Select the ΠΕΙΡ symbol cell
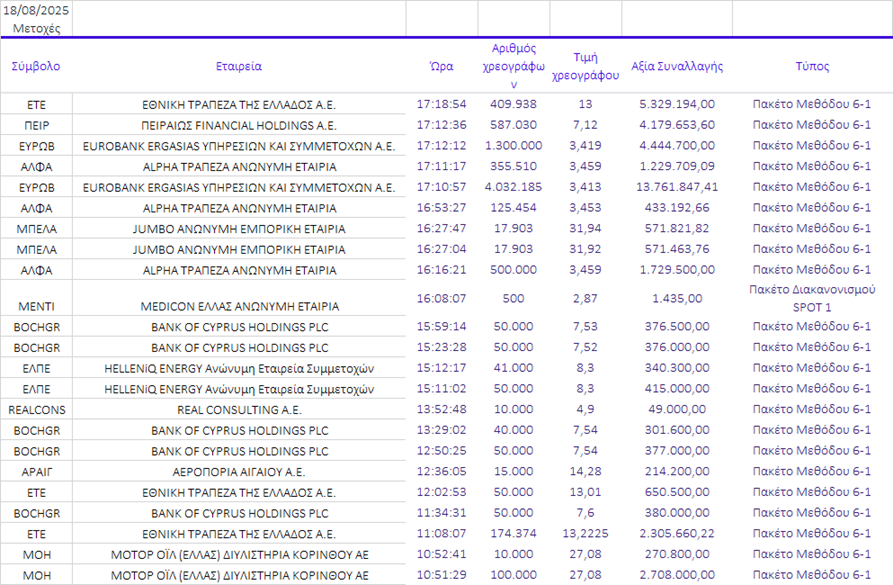Screen dimensions: 893x585 pos(36,125)
